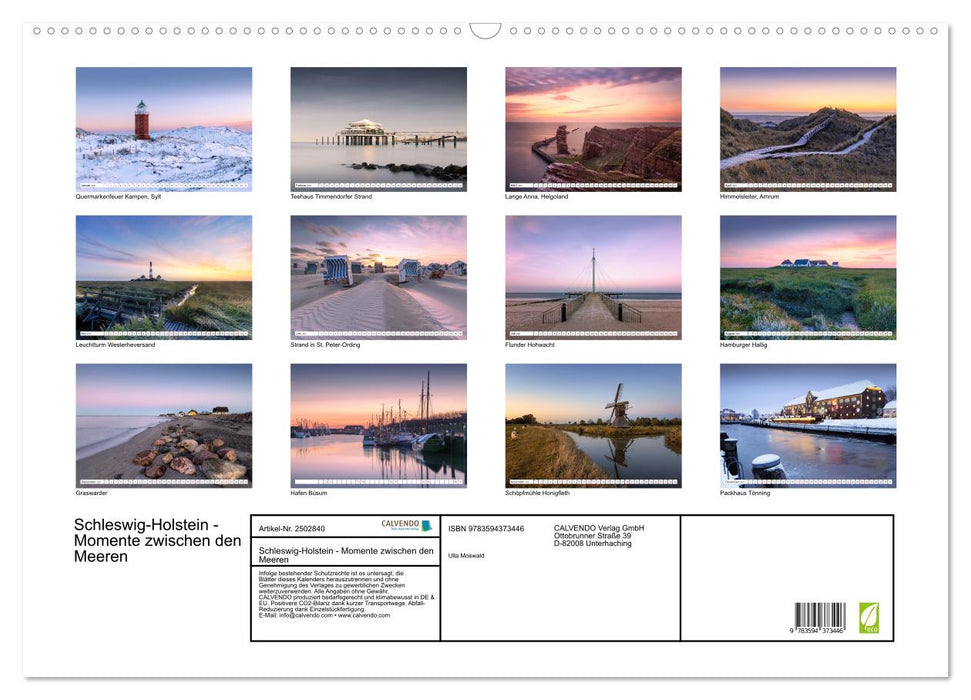The width and height of the screenshot is (971, 700).
Task: Open the Graswarder beach stones photo
Action: click(163, 426)
